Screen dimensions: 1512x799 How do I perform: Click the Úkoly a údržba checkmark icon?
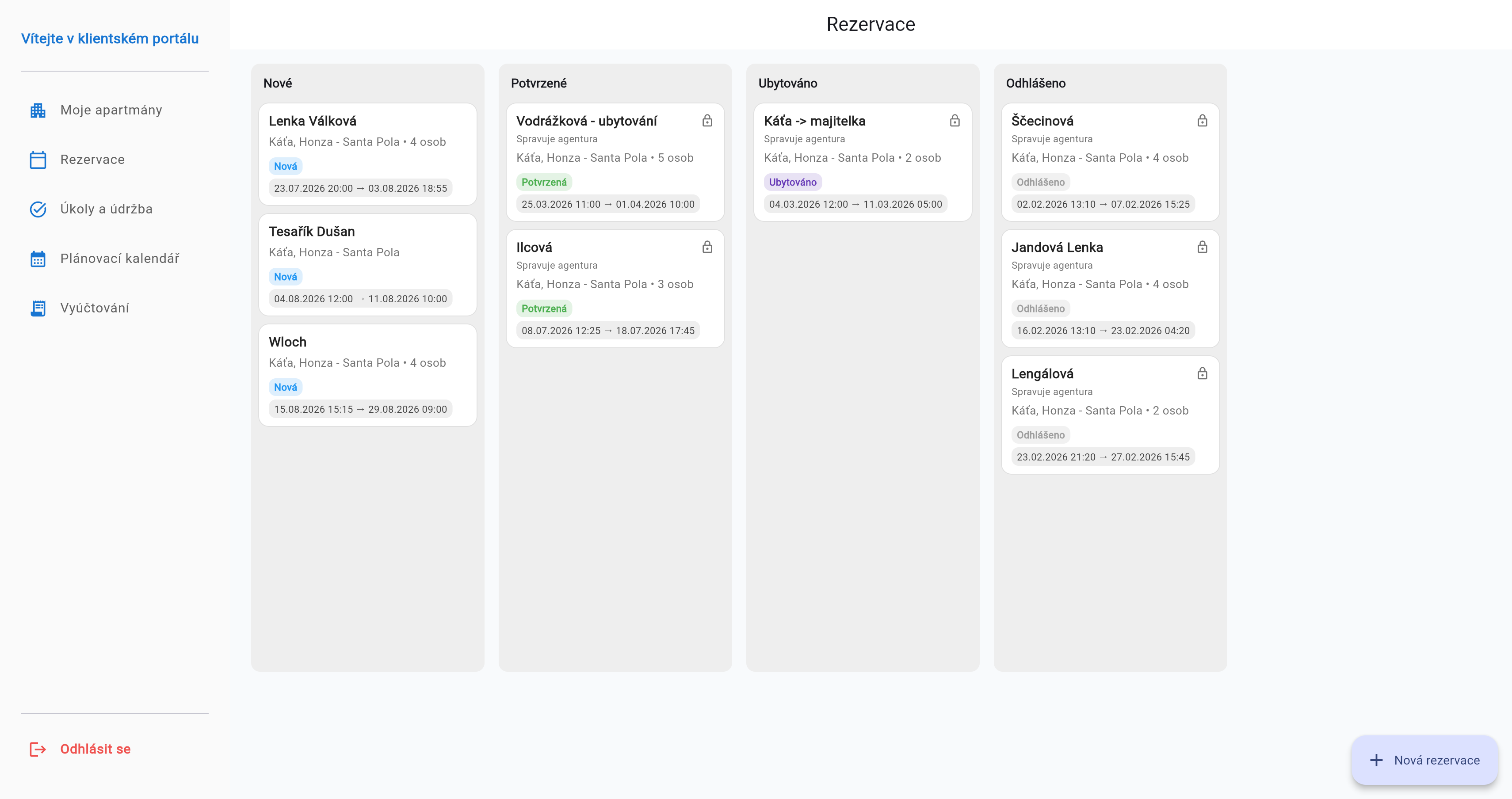38,209
